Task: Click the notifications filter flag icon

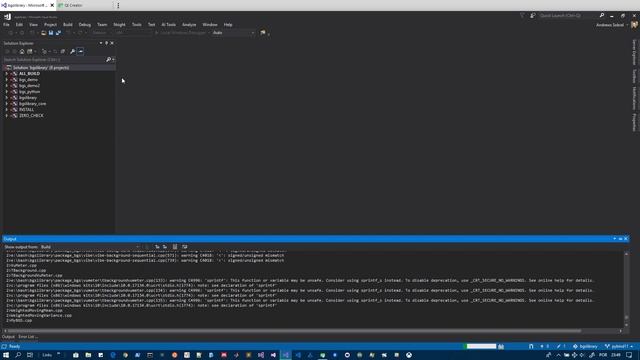Action: 522,16
